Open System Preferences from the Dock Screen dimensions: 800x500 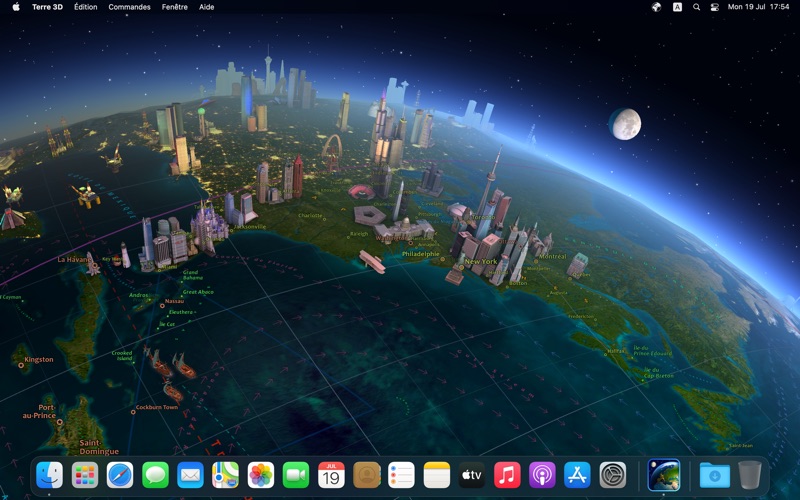coord(613,475)
